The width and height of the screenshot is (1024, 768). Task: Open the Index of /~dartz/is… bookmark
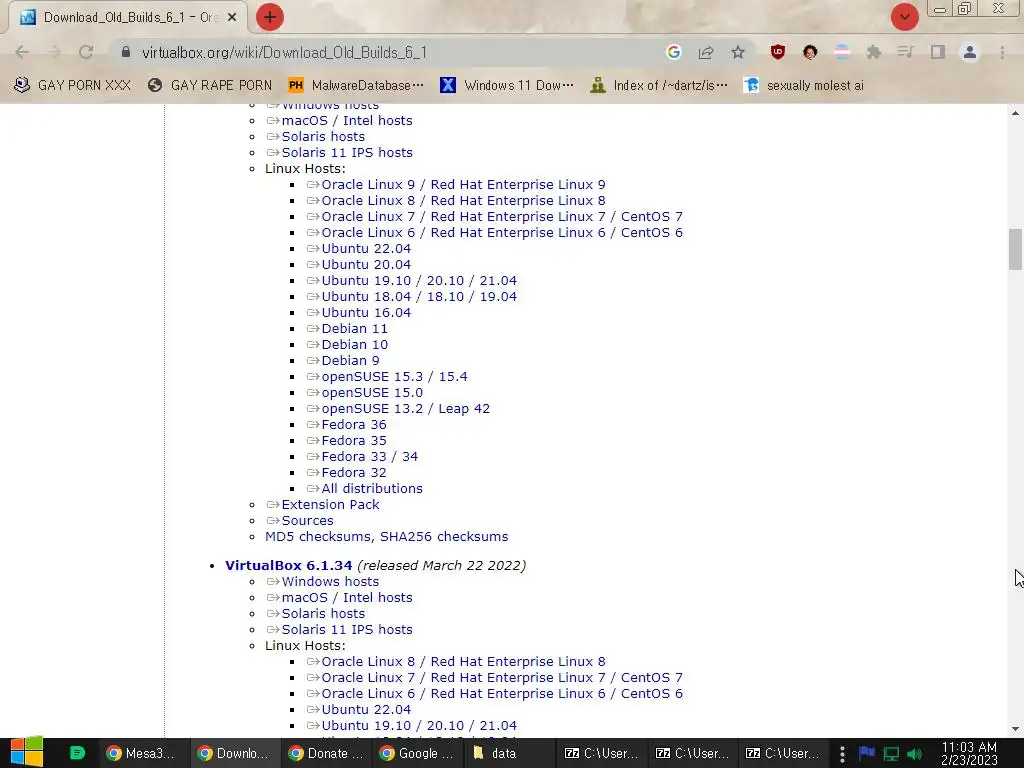(x=658, y=86)
